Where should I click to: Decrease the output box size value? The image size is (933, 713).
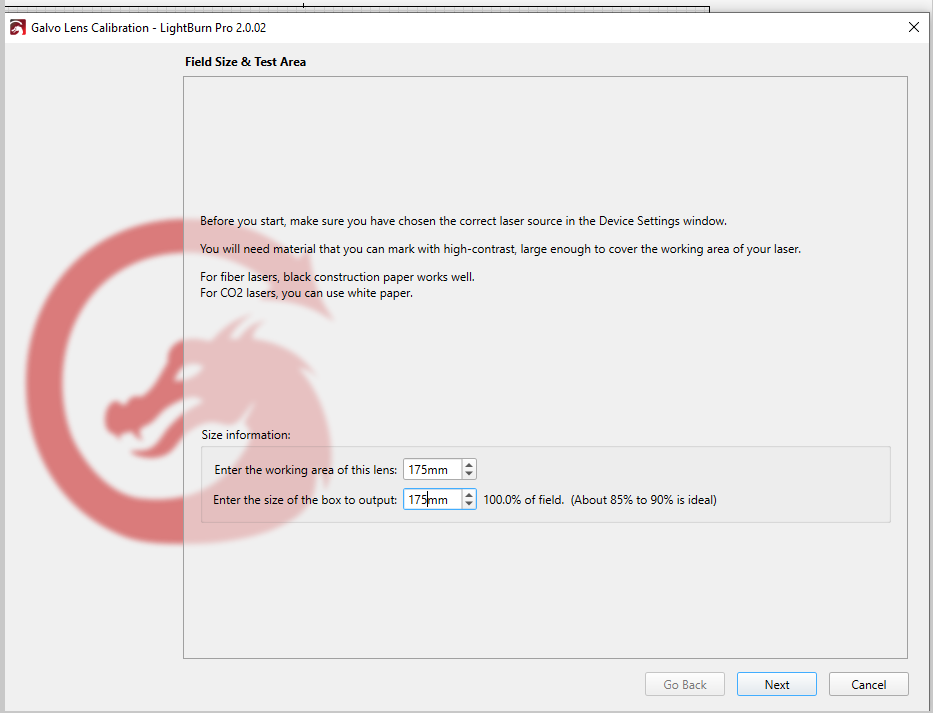click(x=469, y=504)
